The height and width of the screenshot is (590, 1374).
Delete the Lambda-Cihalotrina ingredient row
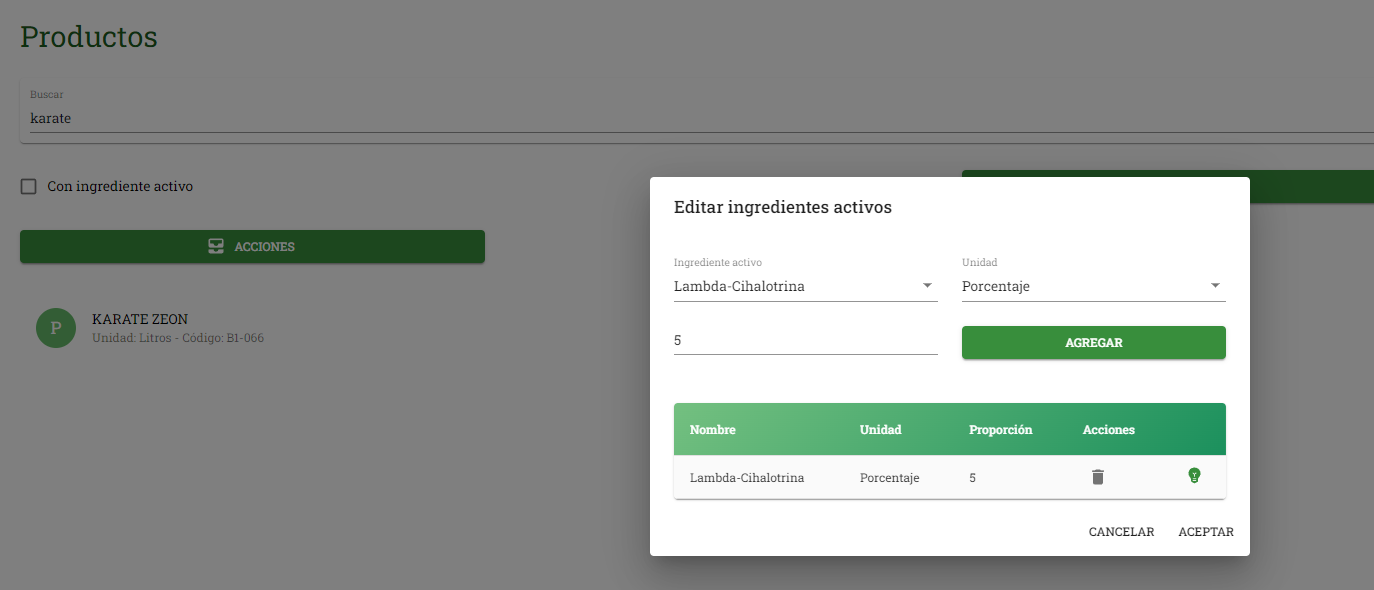click(1097, 477)
